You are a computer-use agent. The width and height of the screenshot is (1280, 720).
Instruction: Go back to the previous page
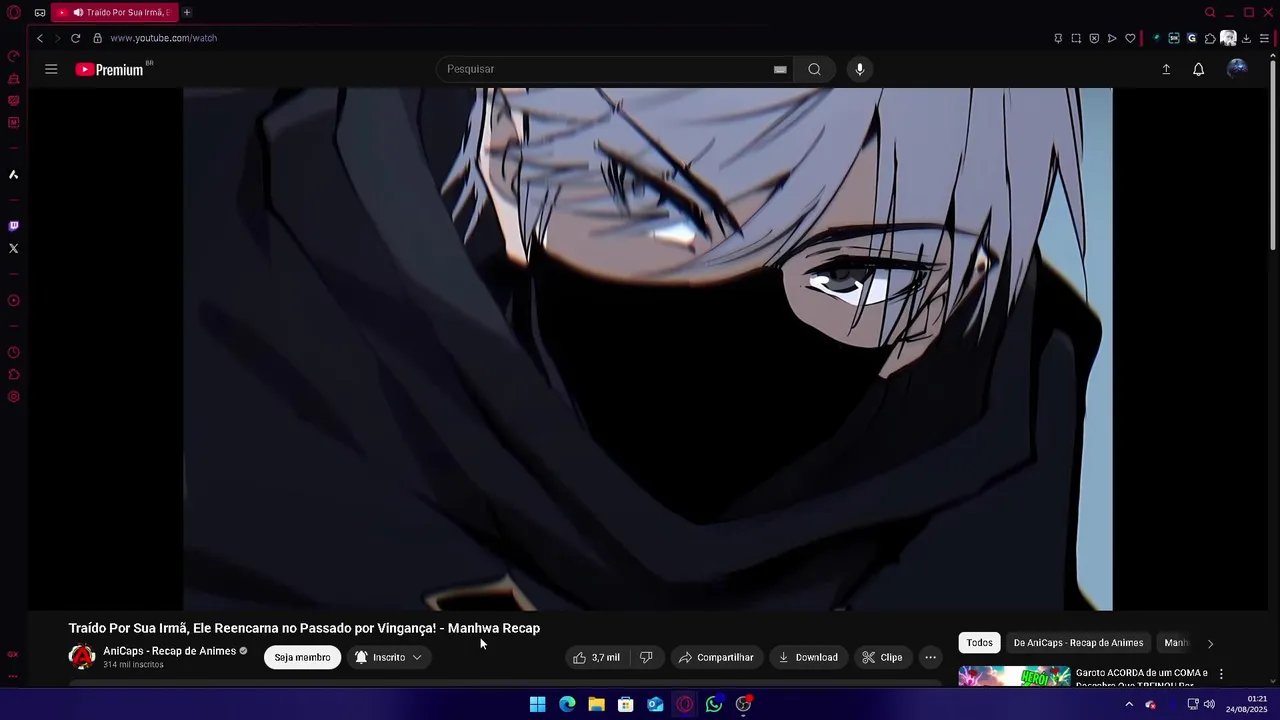tap(40, 38)
